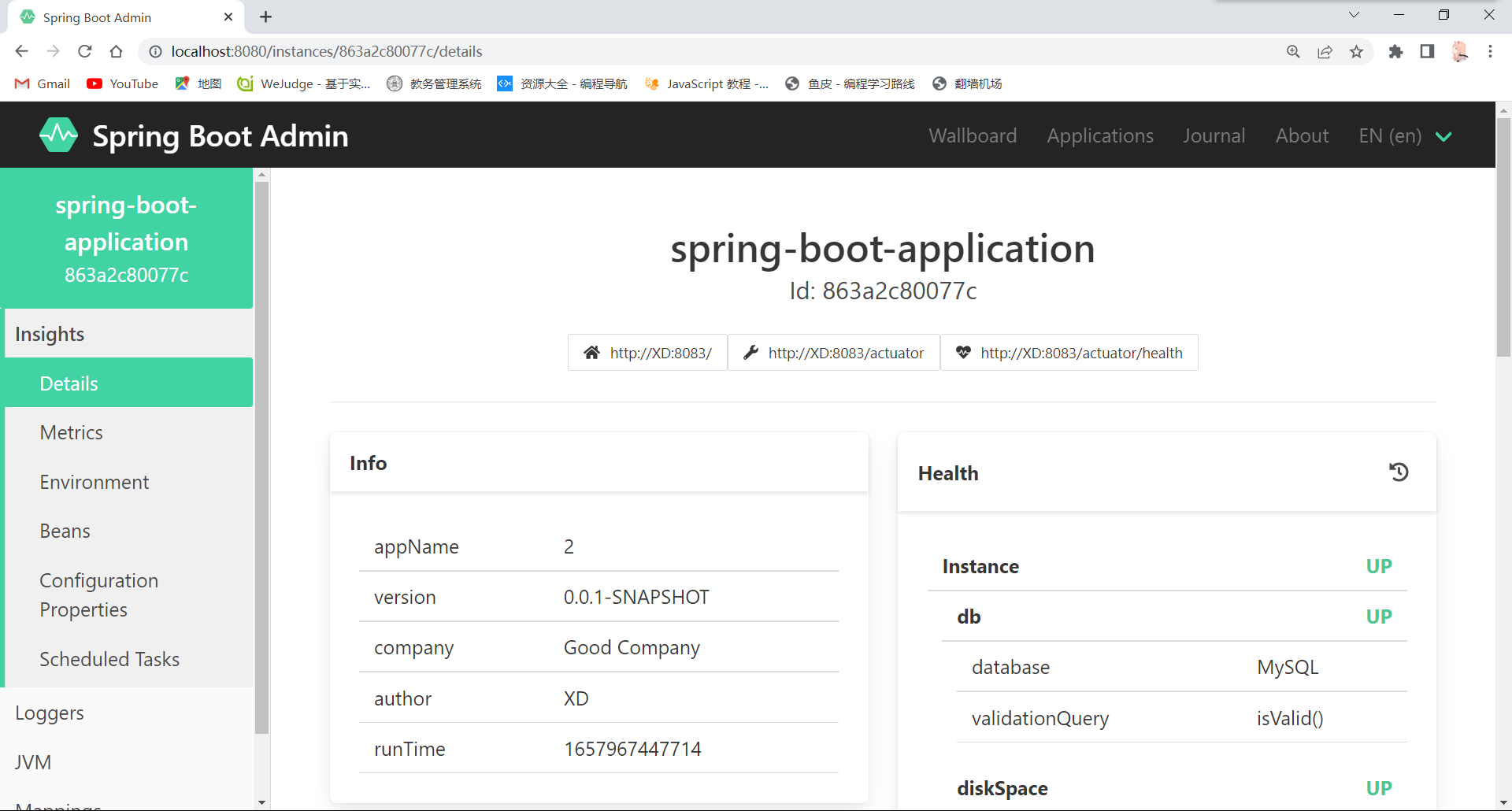Collapse the Insights sidebar section

(x=128, y=334)
